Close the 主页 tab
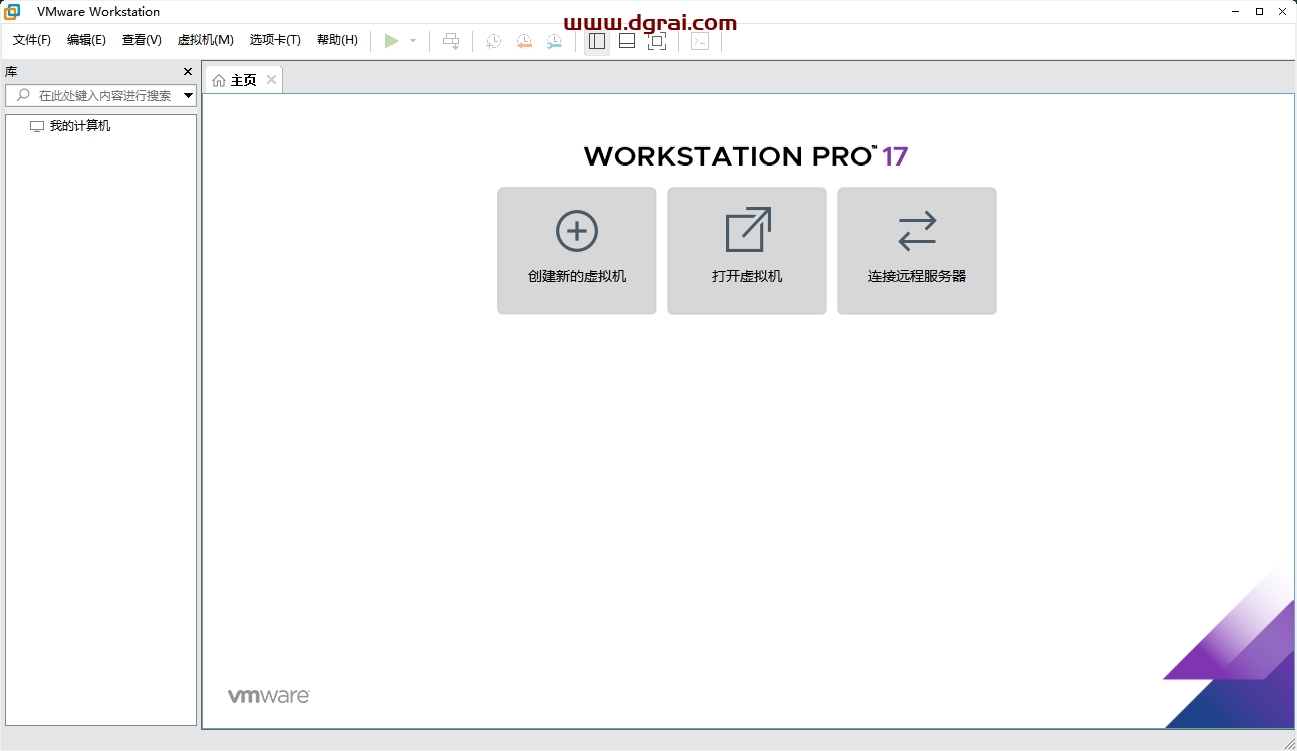 coord(271,80)
